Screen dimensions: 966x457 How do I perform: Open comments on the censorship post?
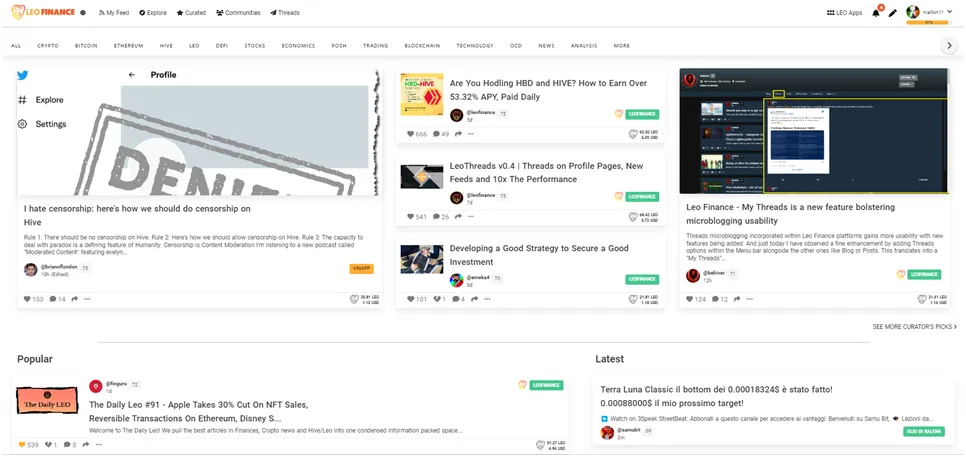pyautogui.click(x=58, y=299)
